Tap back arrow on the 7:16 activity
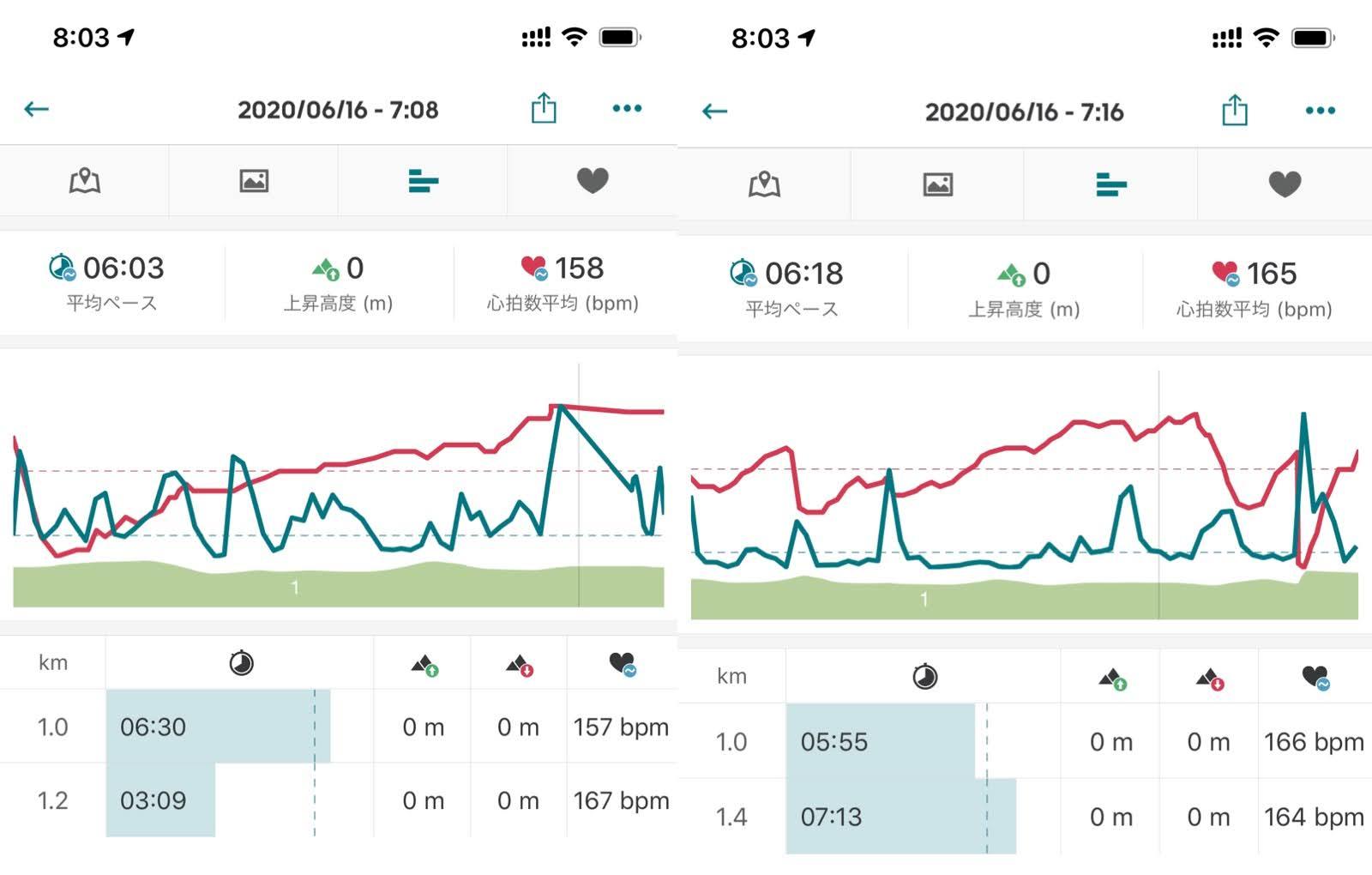Screen dimensions: 1372x875 (x=714, y=112)
